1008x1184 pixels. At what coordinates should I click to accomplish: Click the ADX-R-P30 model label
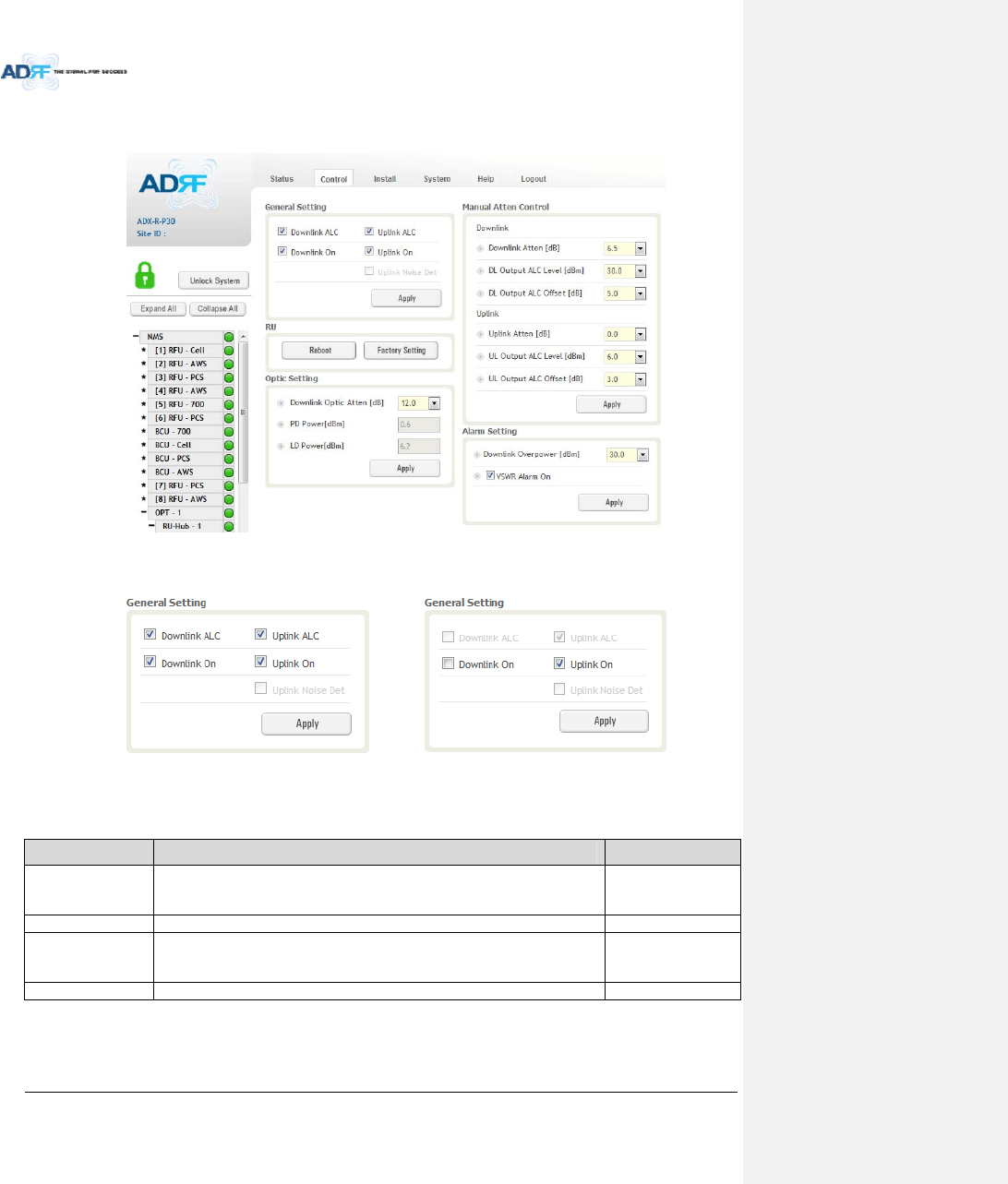coord(156,221)
